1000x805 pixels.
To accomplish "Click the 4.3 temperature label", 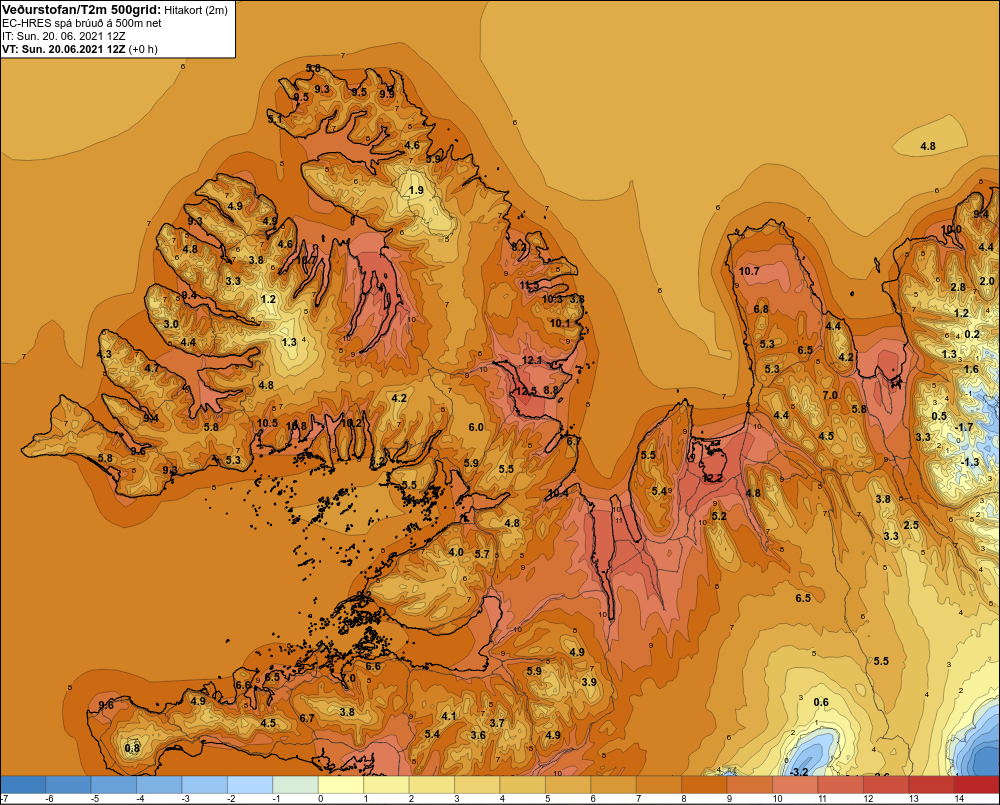I will [x=104, y=354].
